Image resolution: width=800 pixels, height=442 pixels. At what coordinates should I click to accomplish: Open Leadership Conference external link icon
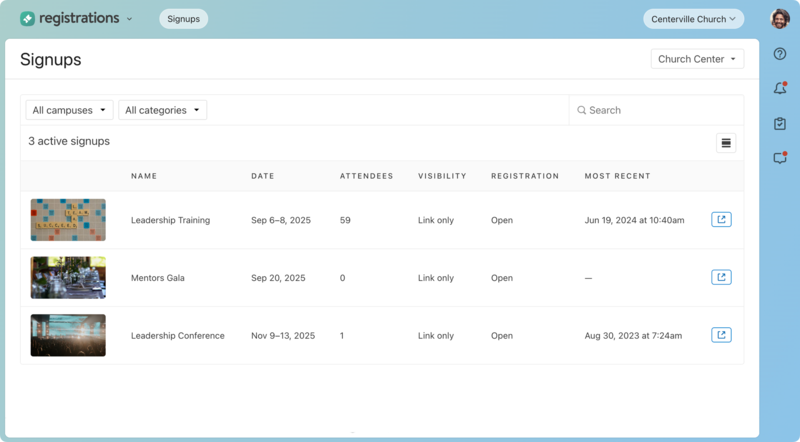point(721,335)
